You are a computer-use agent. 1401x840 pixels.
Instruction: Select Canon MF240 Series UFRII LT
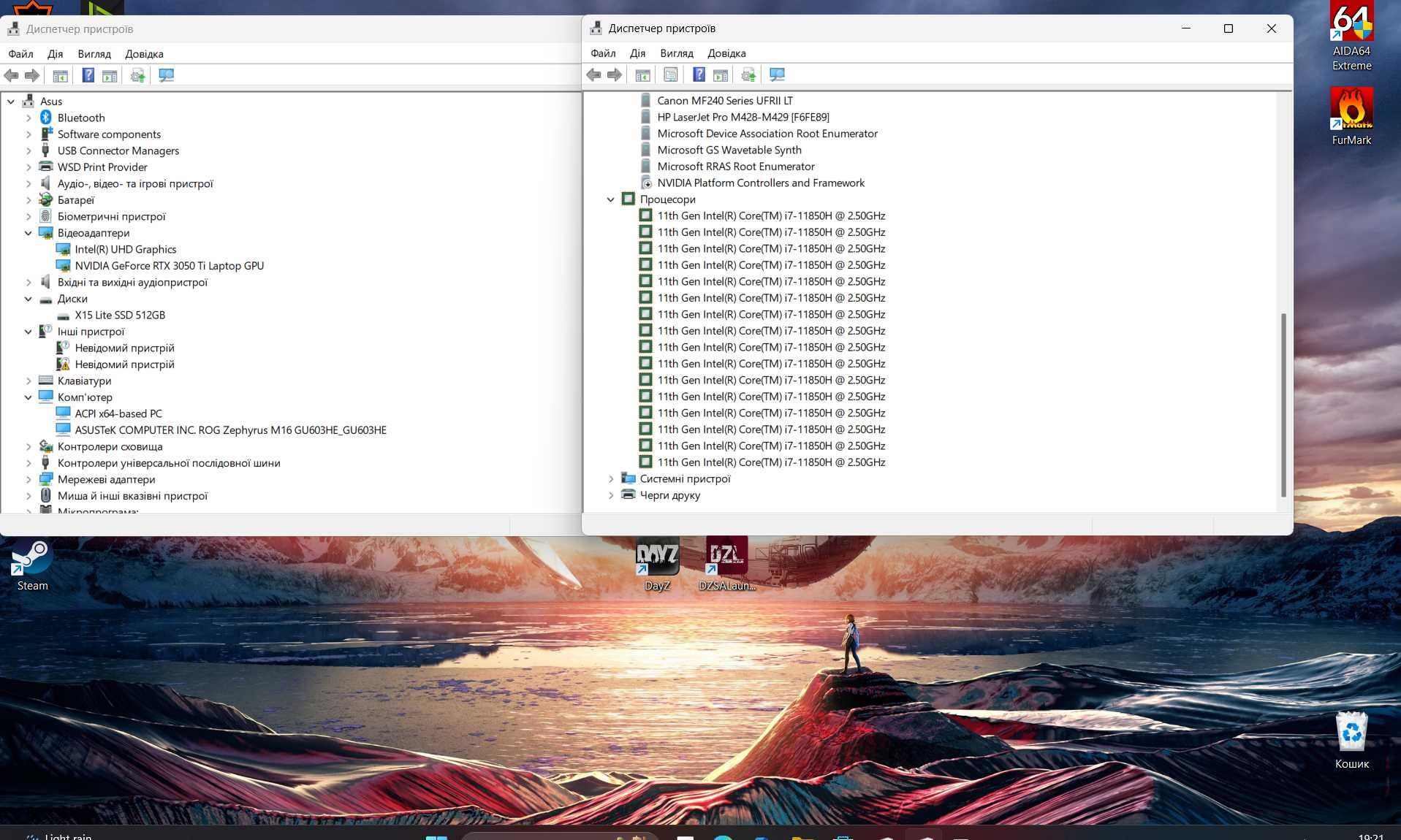point(725,101)
